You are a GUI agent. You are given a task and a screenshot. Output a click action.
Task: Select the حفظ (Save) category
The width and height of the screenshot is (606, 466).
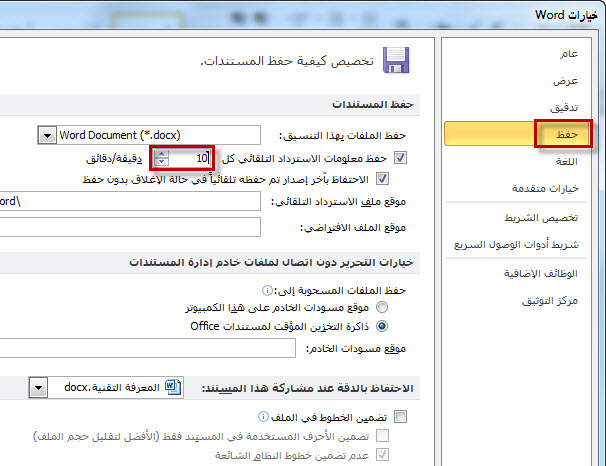[x=517, y=134]
